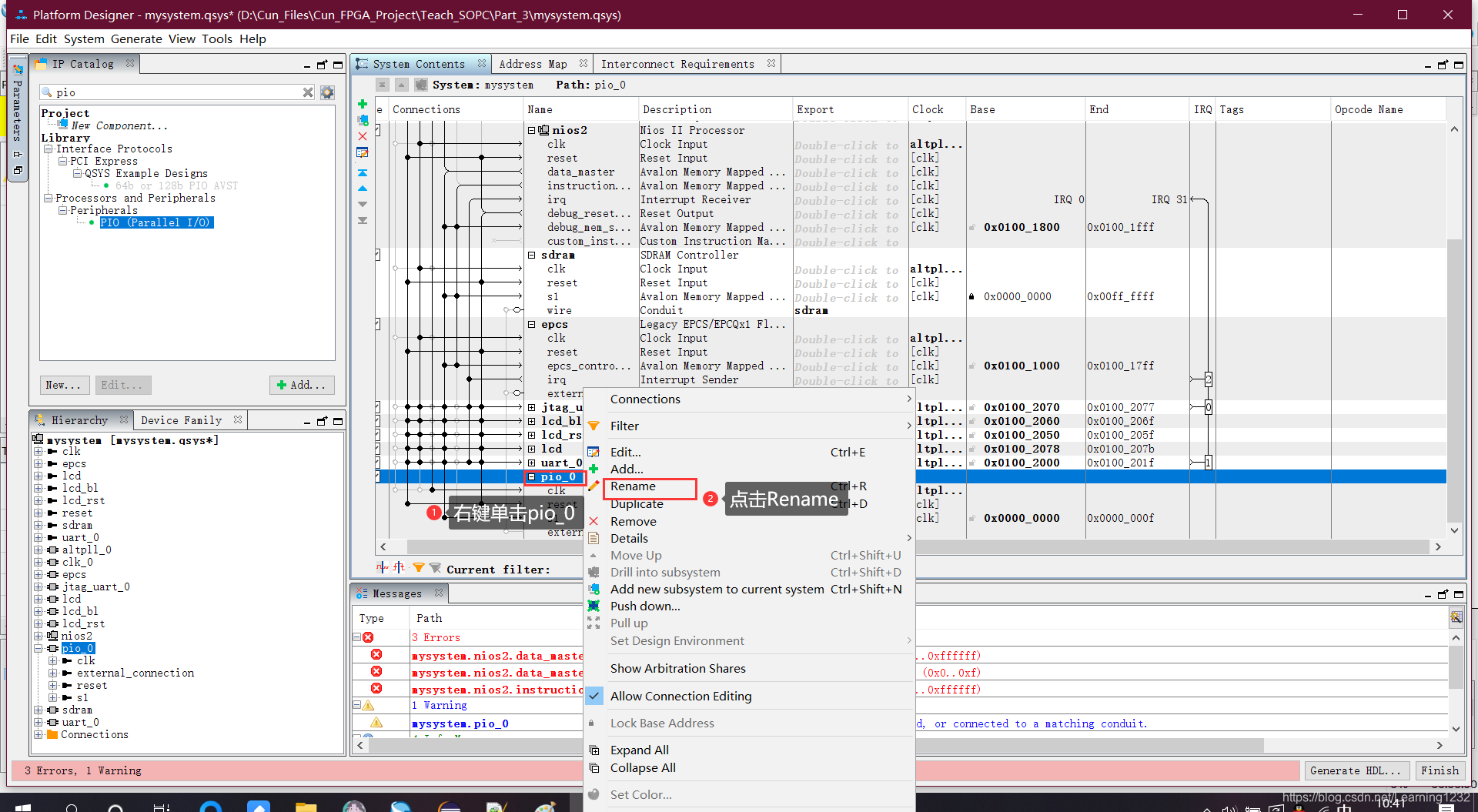
Task: Click the Generate HDL... button
Action: (x=1357, y=770)
